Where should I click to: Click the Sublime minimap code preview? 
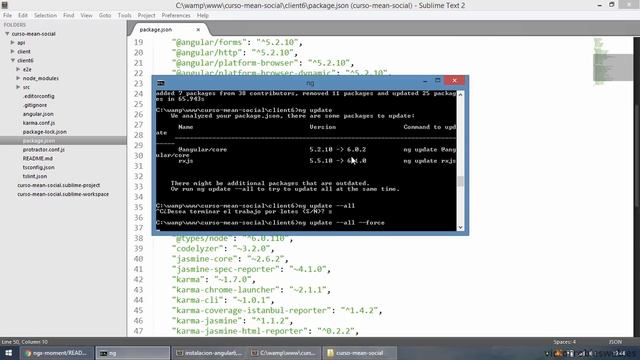612,61
